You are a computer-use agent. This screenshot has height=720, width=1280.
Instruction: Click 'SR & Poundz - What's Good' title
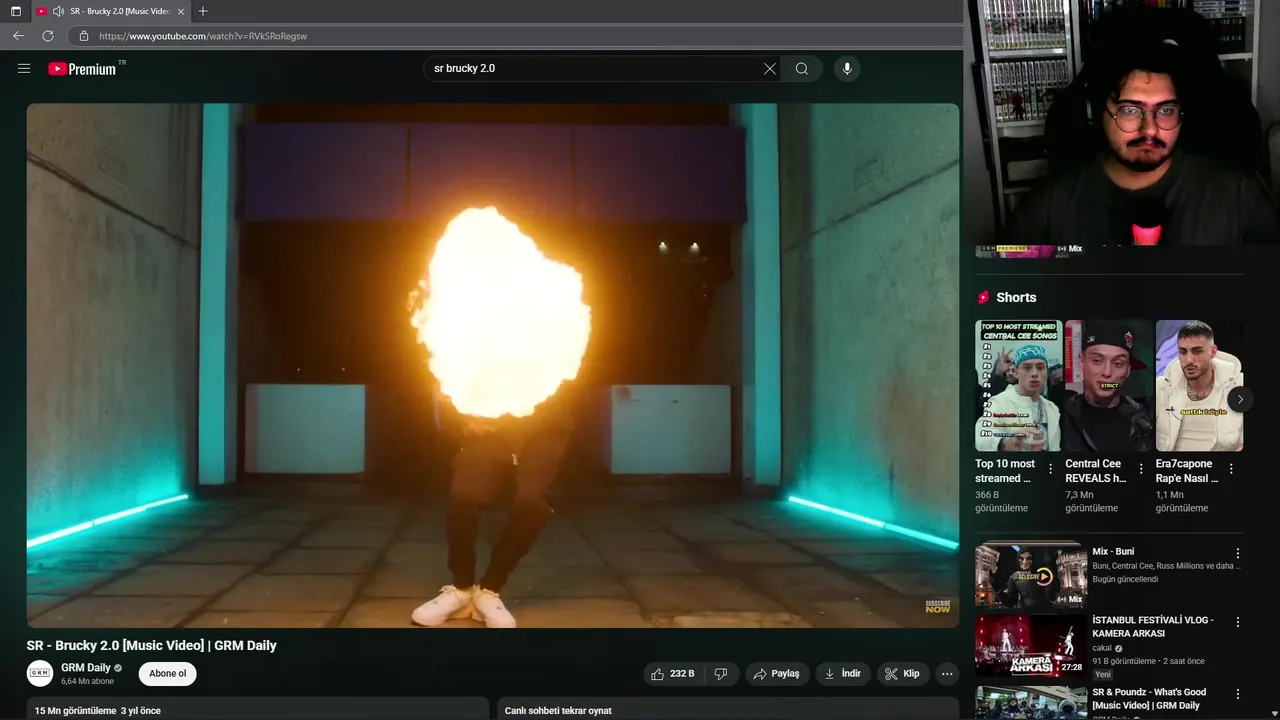[x=1149, y=699]
